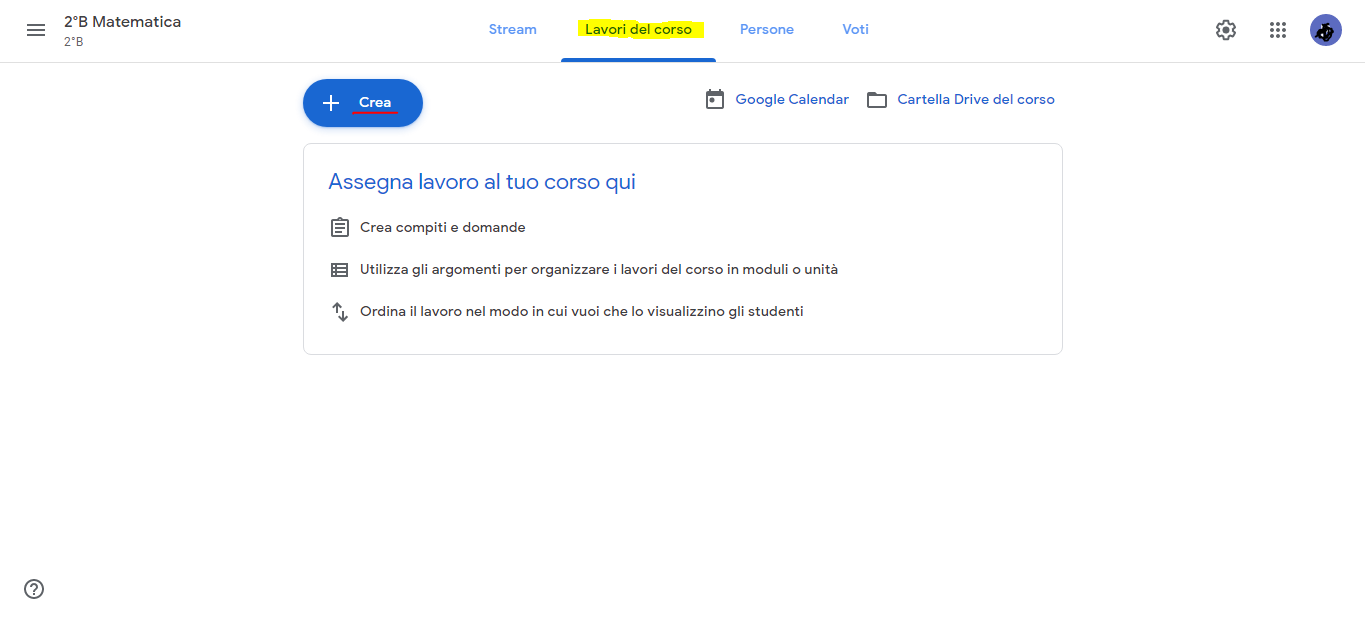
Task: Click the topics list icon in the card
Action: click(340, 270)
